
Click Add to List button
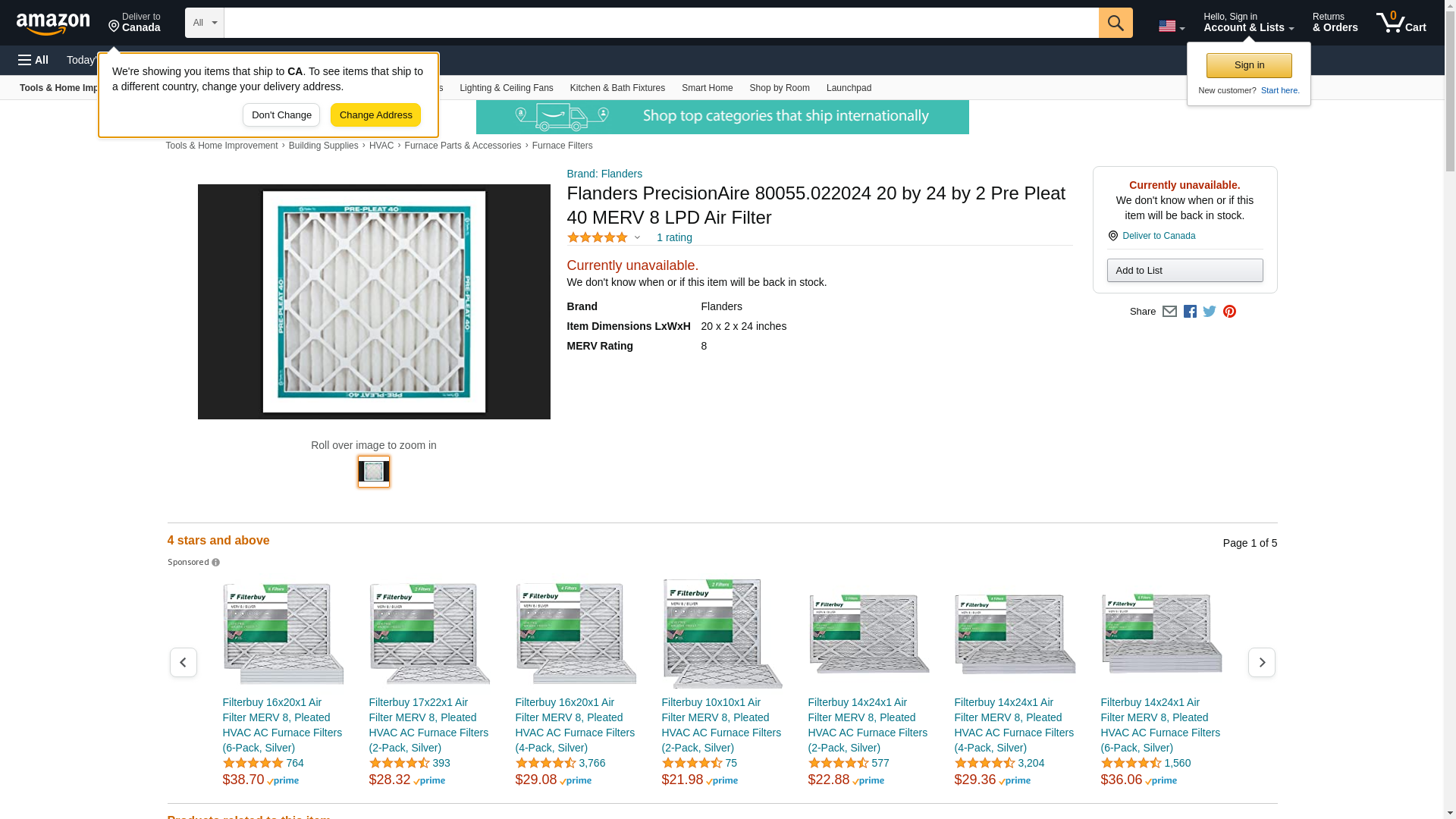1185,271
